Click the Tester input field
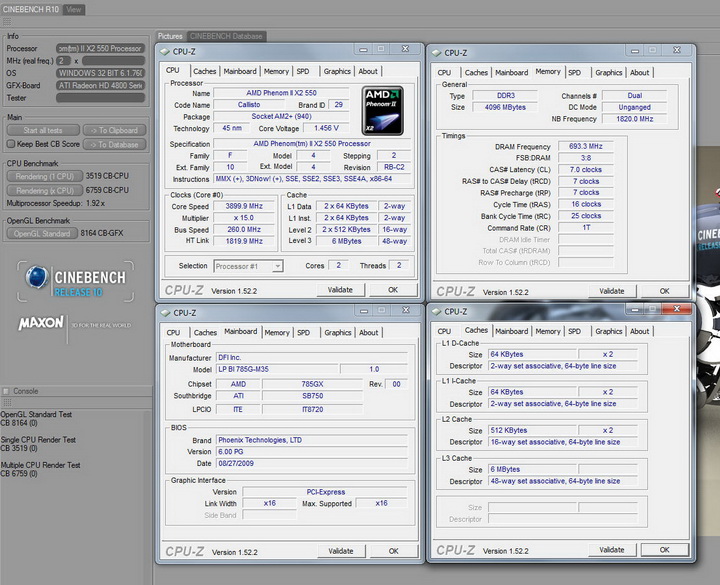The width and height of the screenshot is (720, 585). pyautogui.click(x=100, y=98)
